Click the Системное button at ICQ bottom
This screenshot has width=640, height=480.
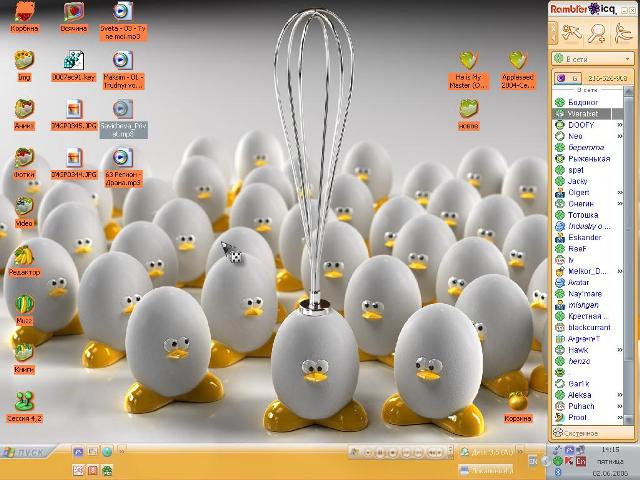[x=593, y=433]
